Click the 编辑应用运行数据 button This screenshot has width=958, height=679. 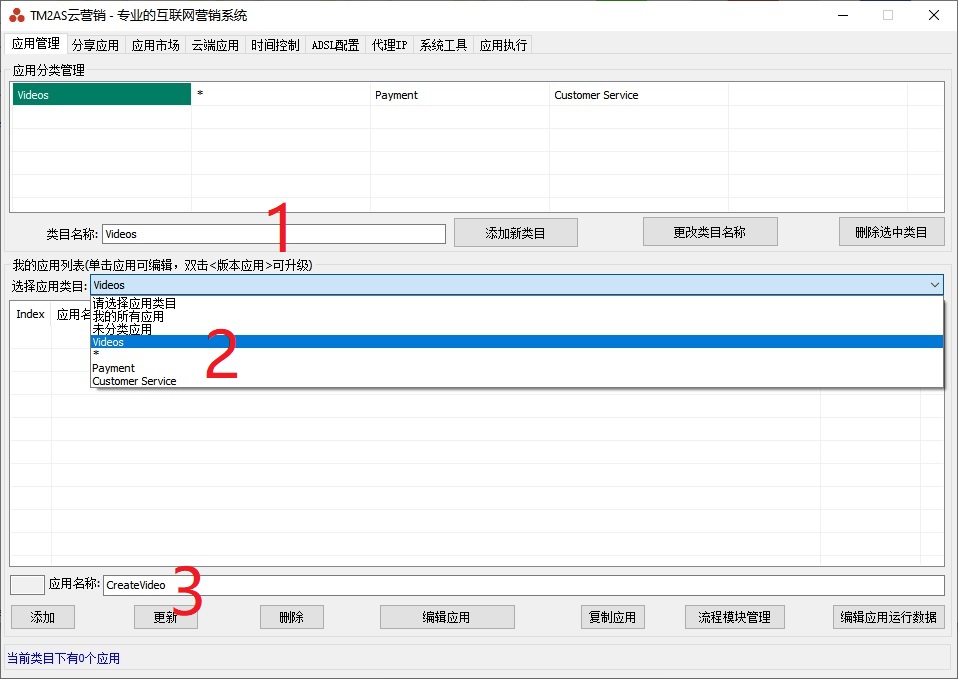point(888,616)
